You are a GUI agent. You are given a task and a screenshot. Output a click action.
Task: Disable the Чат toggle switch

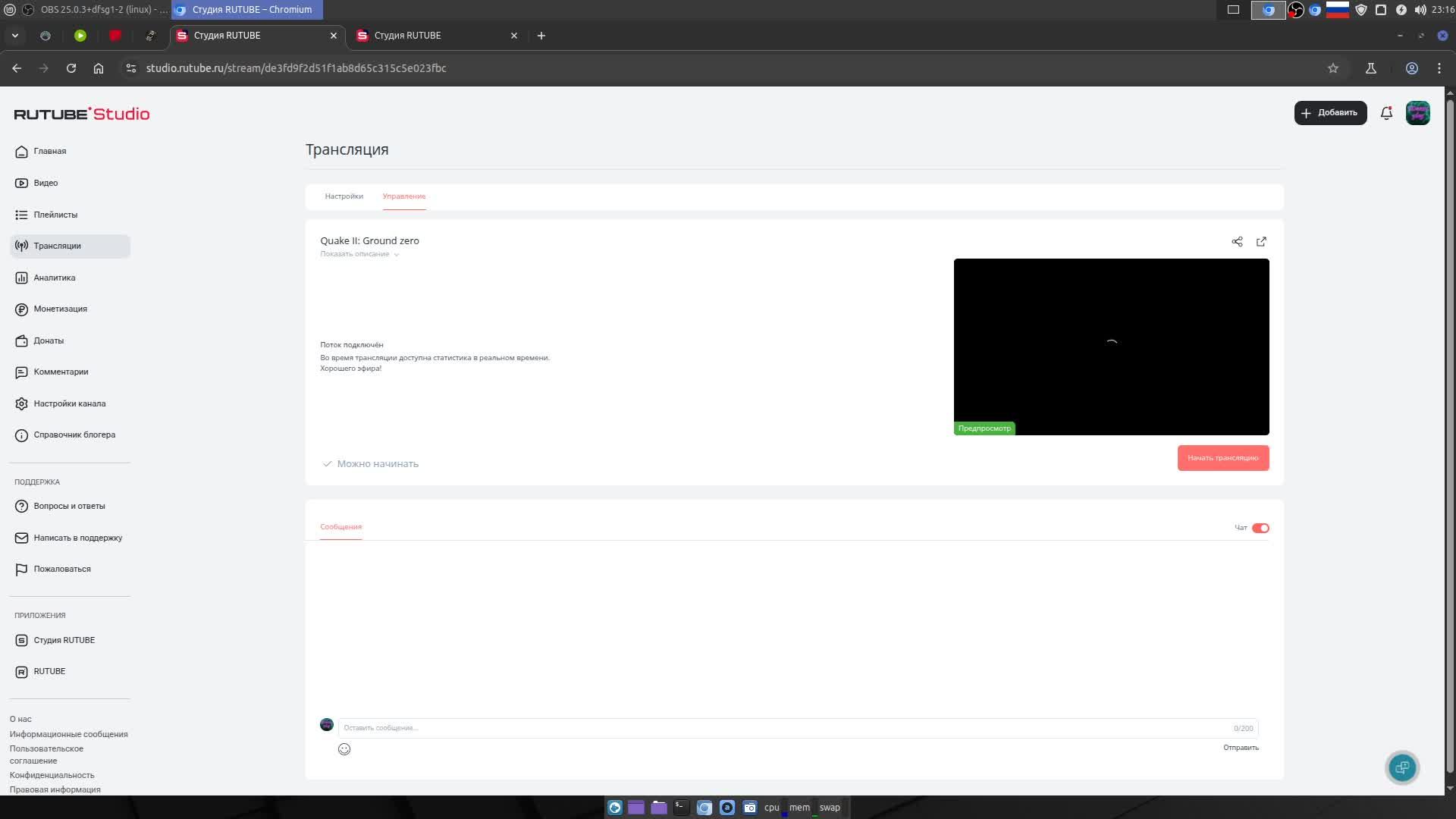1260,528
